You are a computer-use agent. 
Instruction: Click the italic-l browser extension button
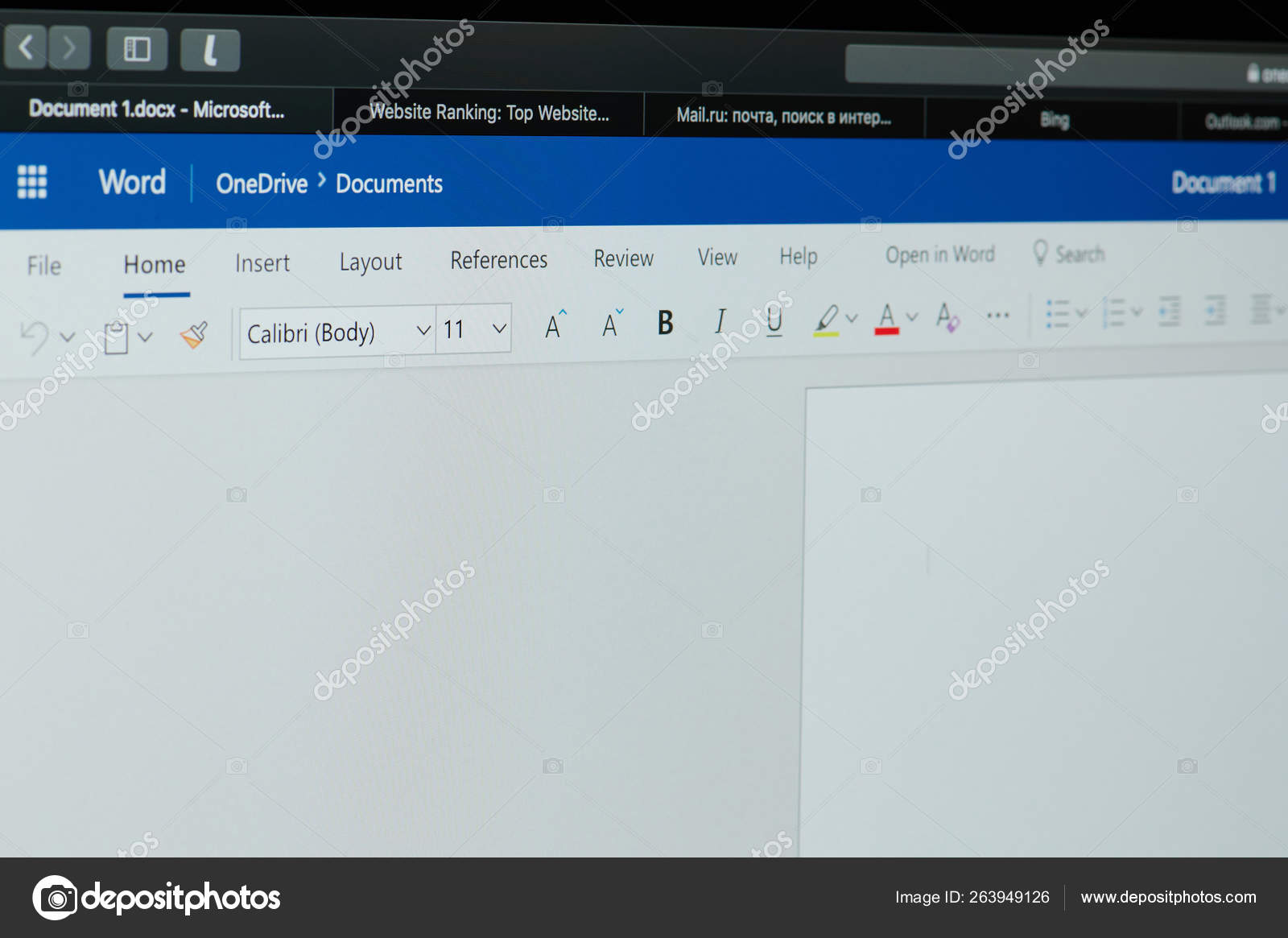pos(210,50)
